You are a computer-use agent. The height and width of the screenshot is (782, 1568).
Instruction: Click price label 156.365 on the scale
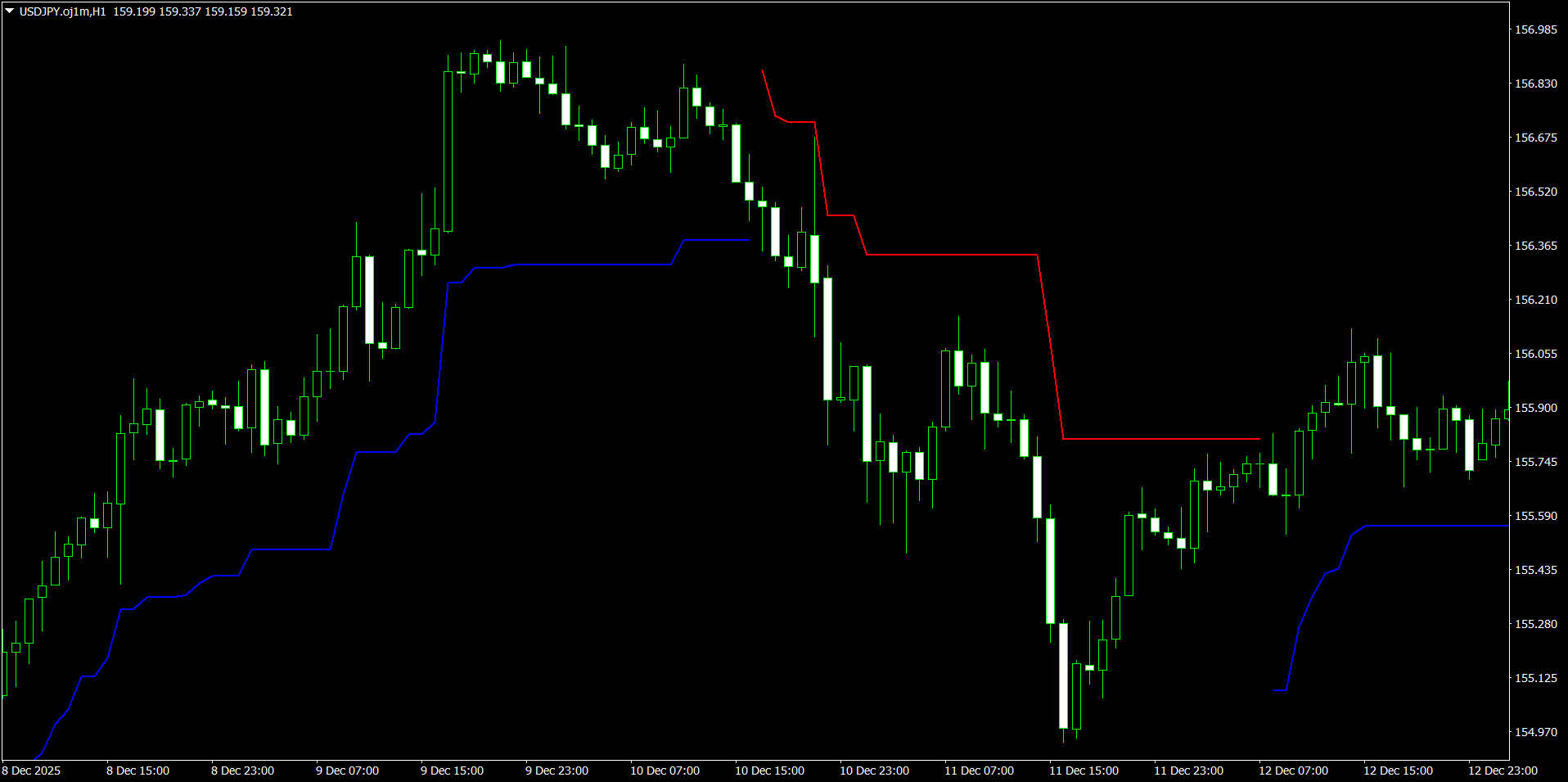pyautogui.click(x=1535, y=246)
